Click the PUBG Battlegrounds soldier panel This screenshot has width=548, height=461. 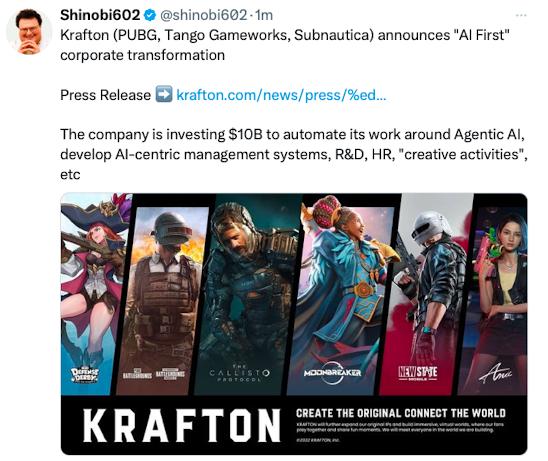163,301
